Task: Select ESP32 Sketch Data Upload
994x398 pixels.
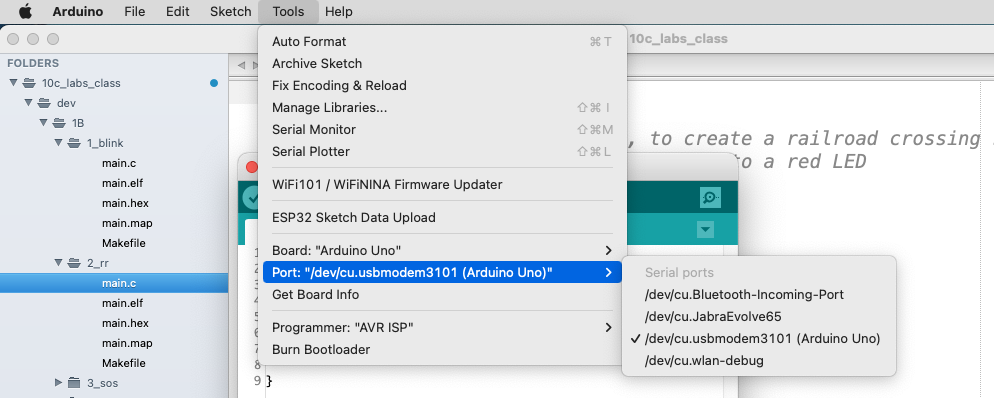Action: (x=442, y=217)
